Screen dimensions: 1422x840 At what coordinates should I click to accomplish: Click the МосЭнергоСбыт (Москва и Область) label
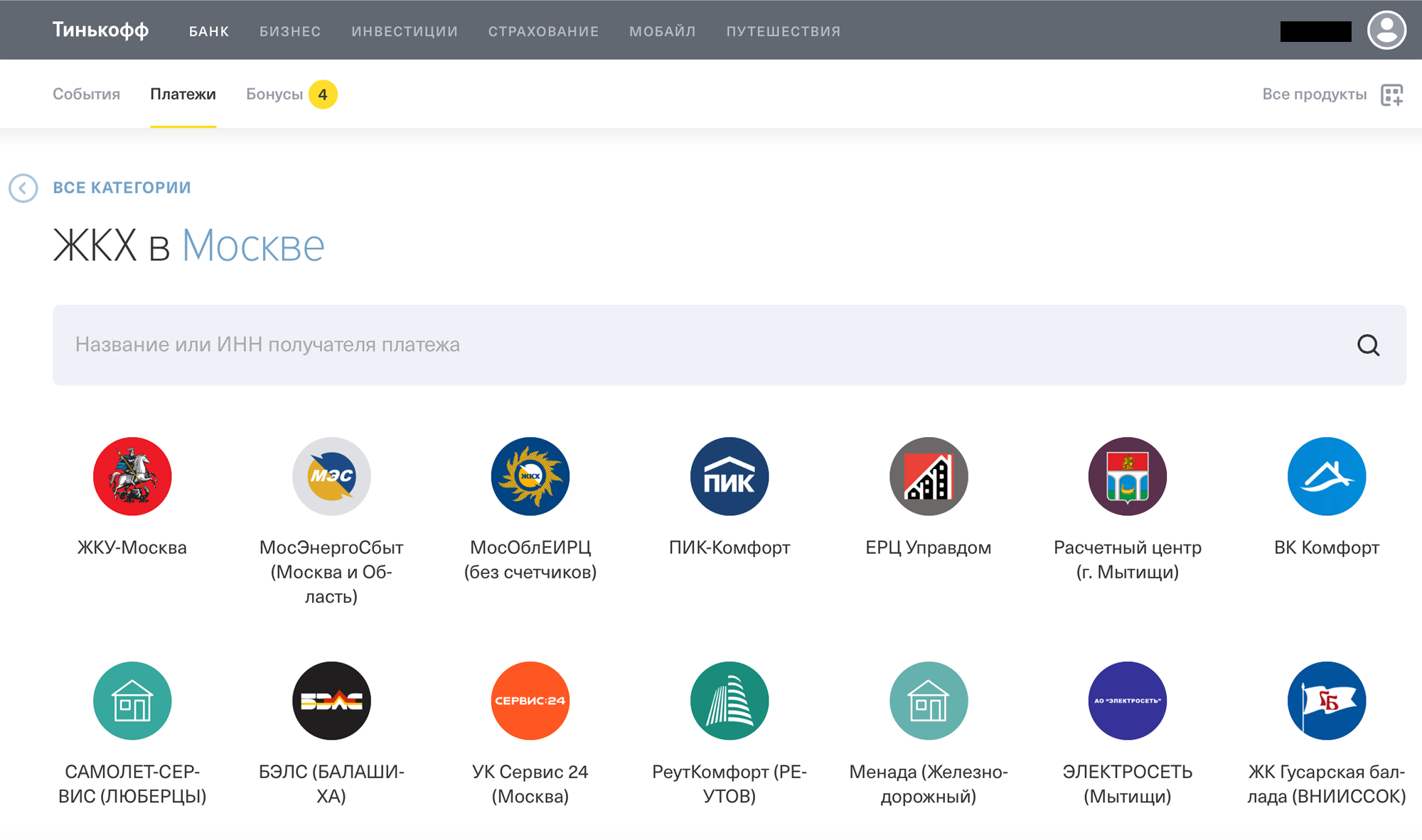[331, 571]
